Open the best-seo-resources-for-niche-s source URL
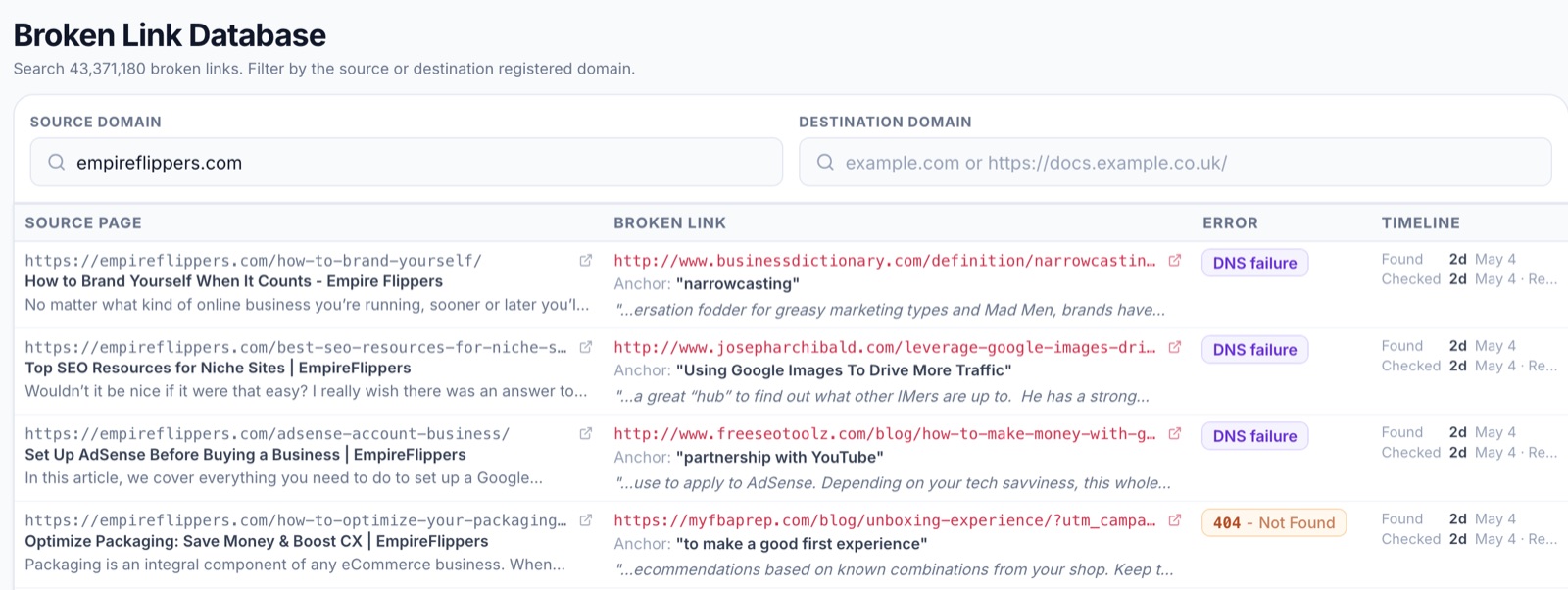The height and width of the screenshot is (590, 1568). (295, 347)
